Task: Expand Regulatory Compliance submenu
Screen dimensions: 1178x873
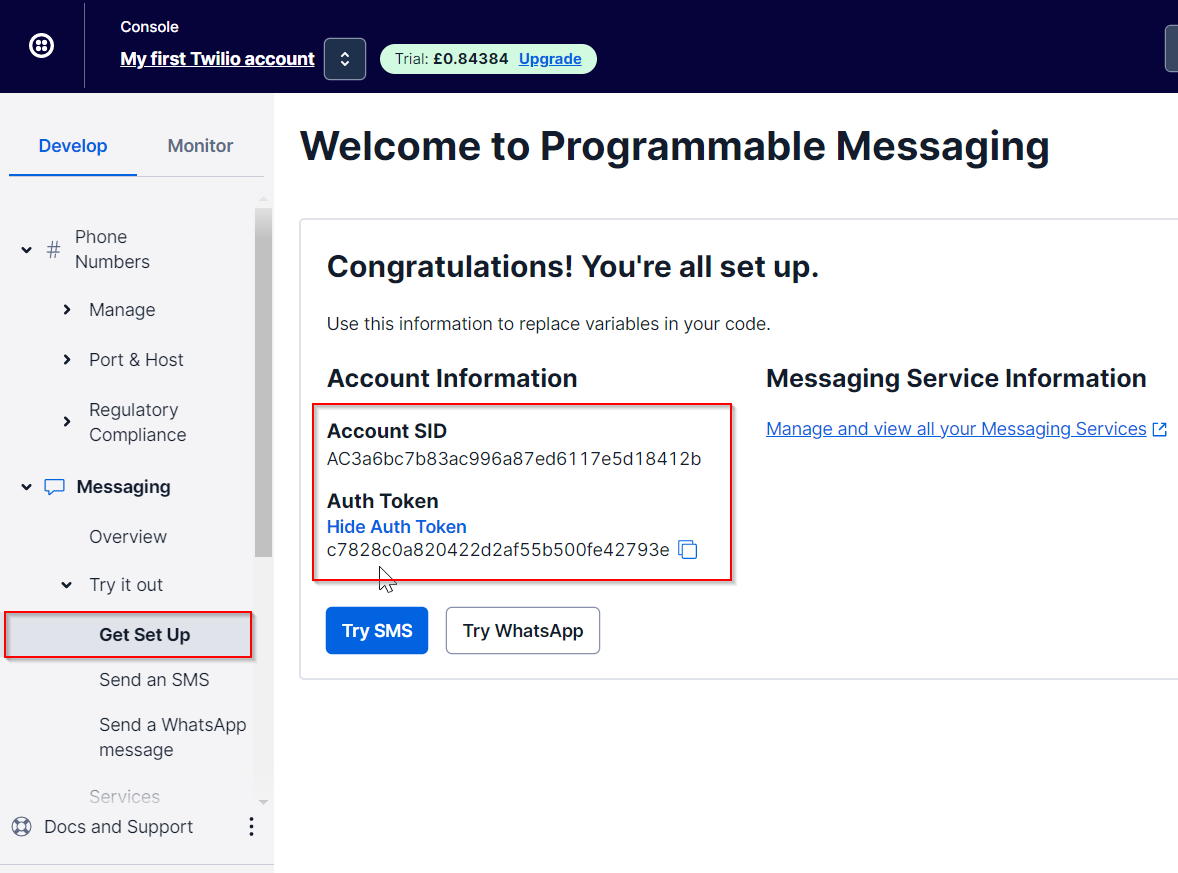Action: point(67,422)
